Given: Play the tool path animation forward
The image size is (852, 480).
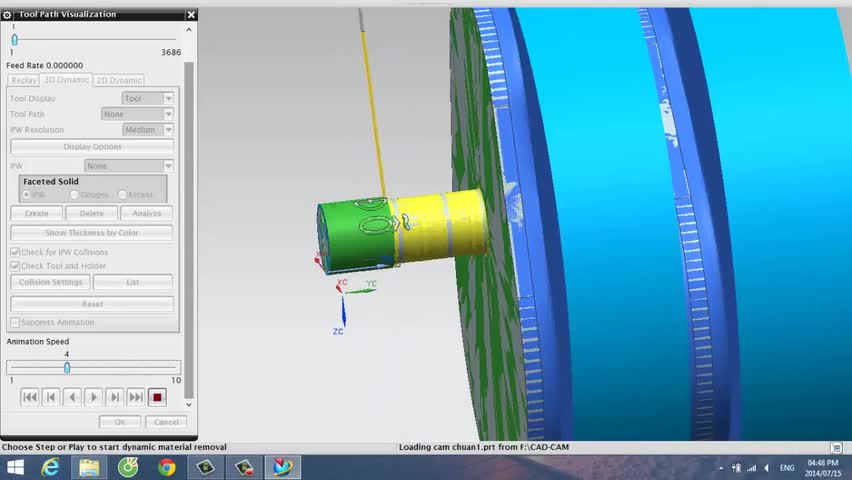Looking at the screenshot, I should click(x=93, y=397).
